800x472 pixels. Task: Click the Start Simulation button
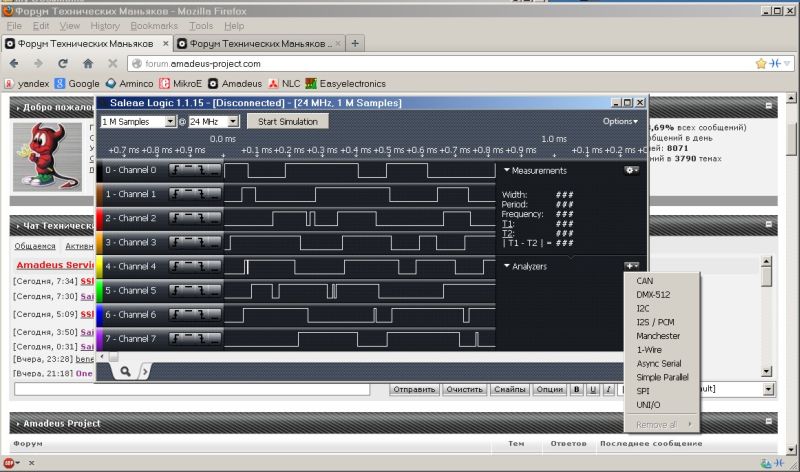[x=287, y=121]
